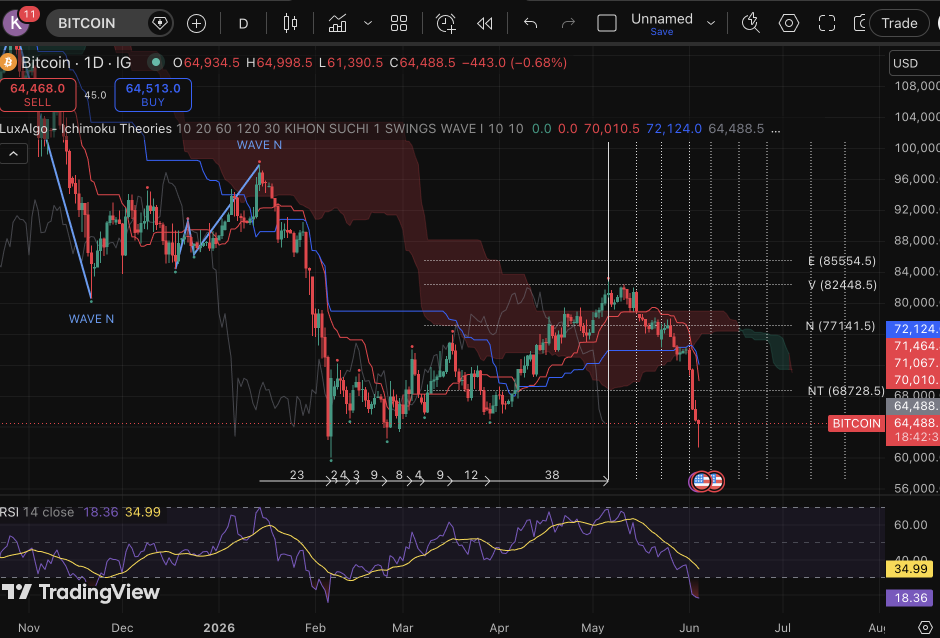Click the red BITCOIN price tag
This screenshot has height=638, width=940.
point(856,423)
